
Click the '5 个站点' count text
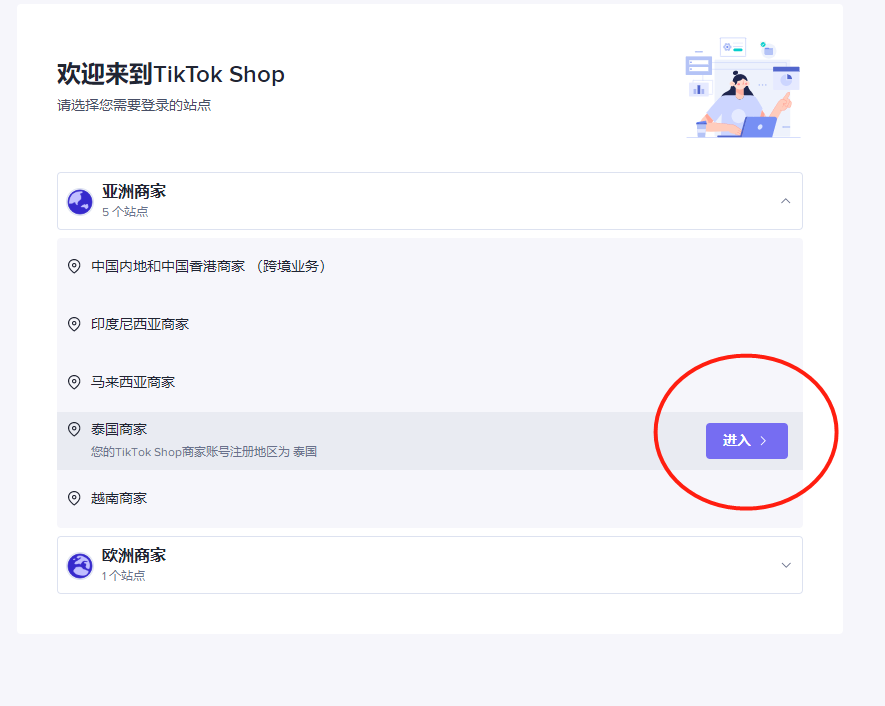coord(125,212)
